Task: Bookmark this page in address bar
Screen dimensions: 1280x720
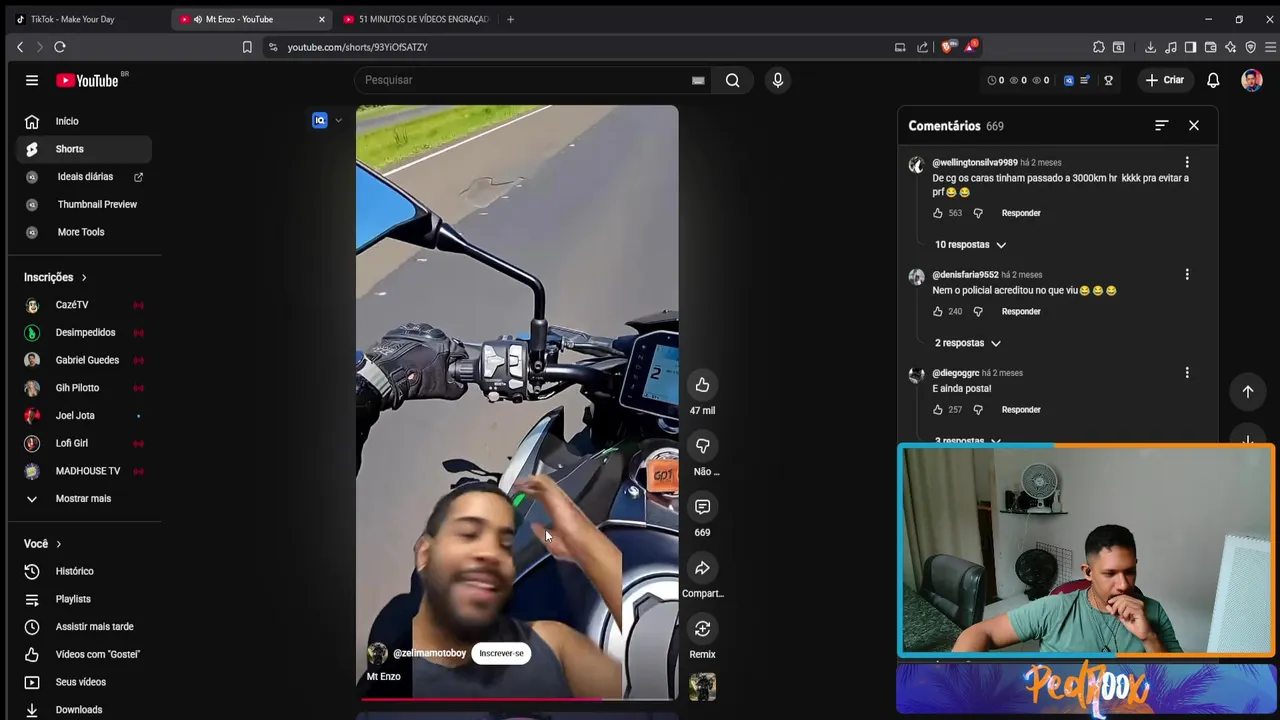Action: (x=247, y=47)
